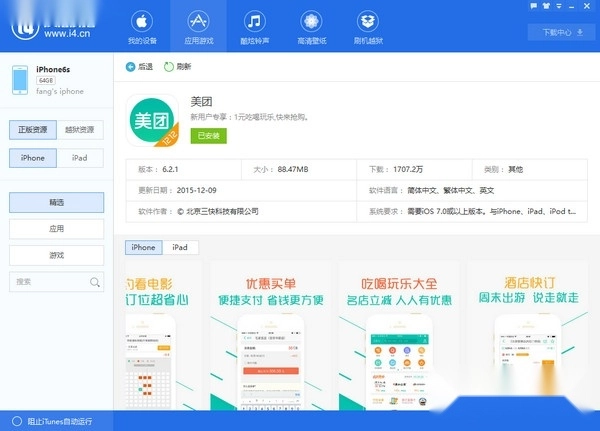Open the 应用游戏 App Store icon
Image resolution: width=600 pixels, height=431 pixels.
point(198,21)
